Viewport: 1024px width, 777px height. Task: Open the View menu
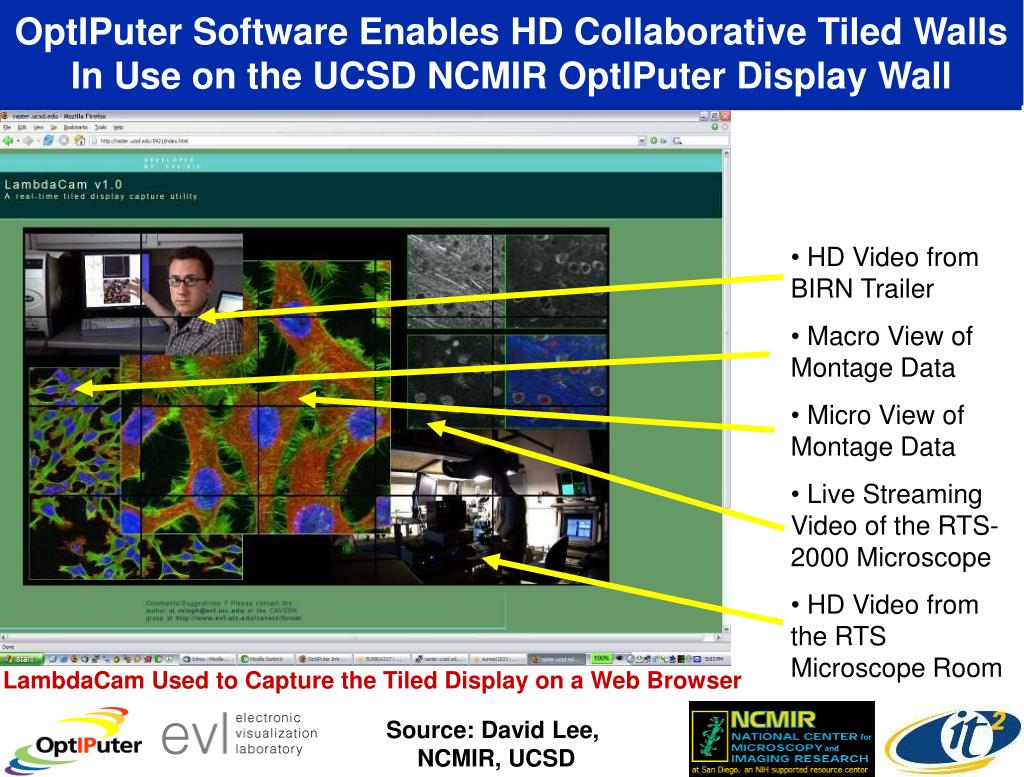point(39,127)
